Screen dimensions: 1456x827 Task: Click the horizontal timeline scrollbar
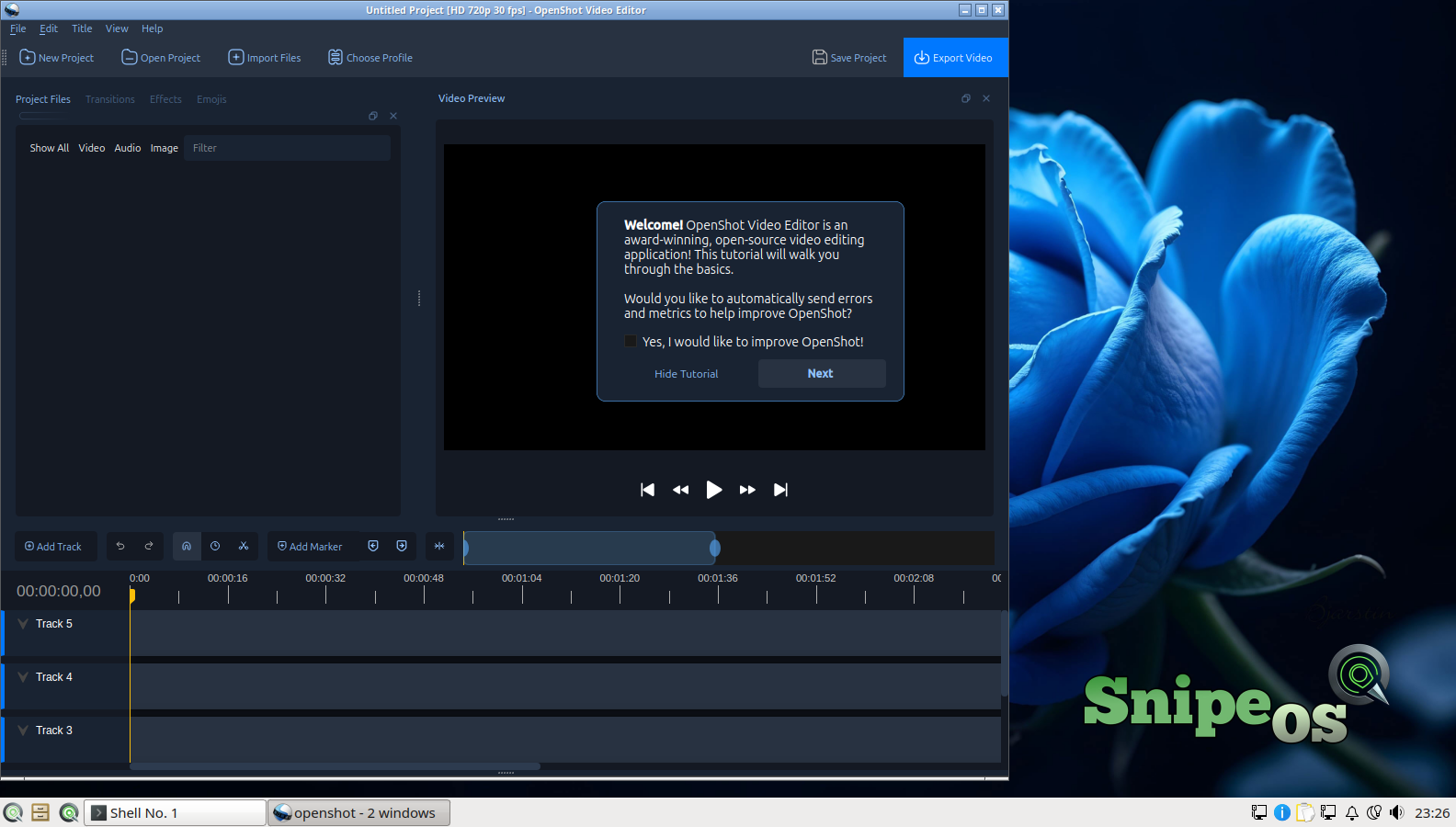(x=336, y=766)
